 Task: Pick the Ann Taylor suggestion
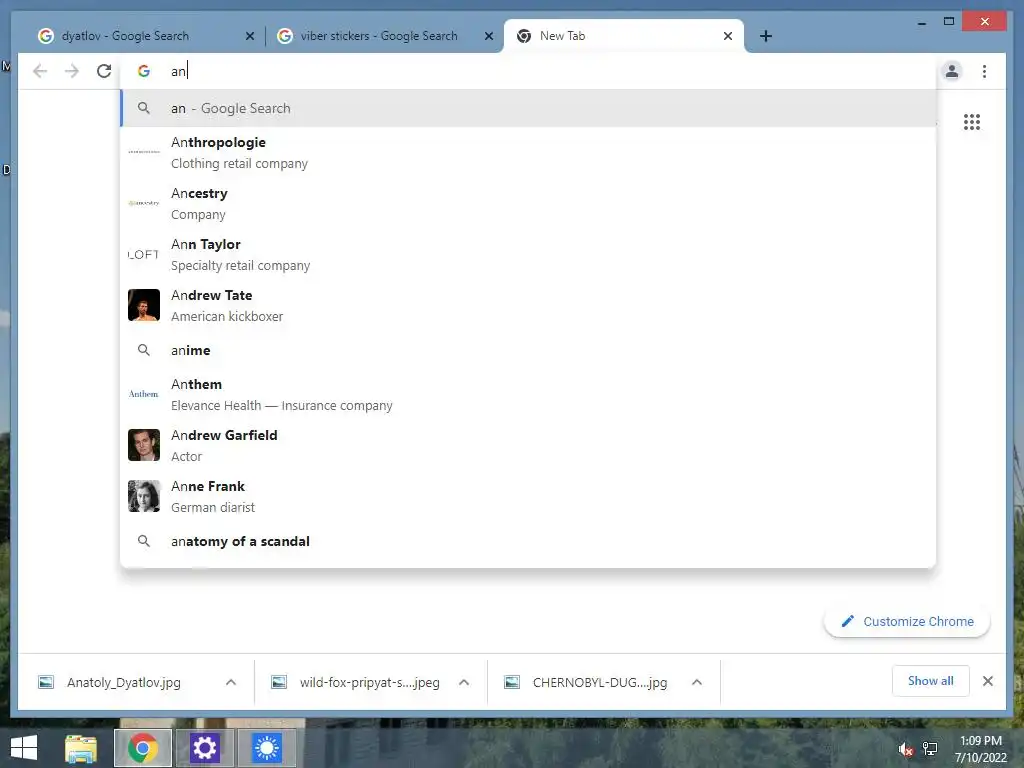(528, 254)
